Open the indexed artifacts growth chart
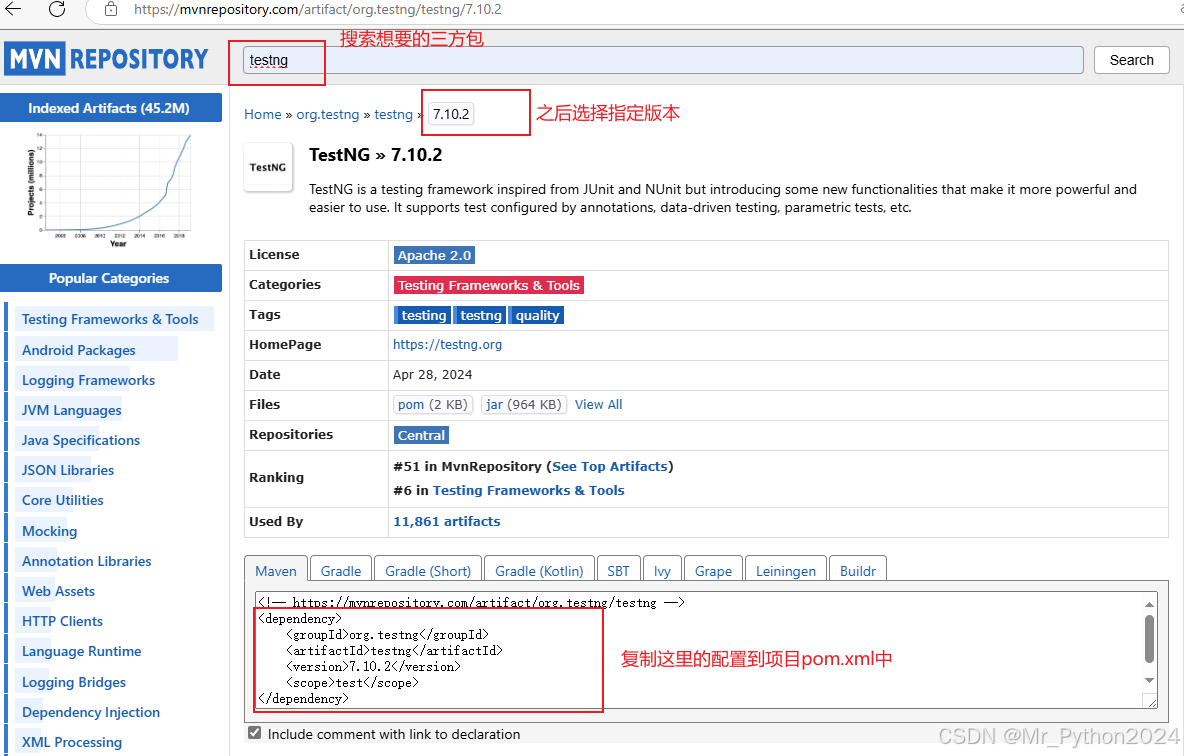1184x756 pixels. pos(110,189)
